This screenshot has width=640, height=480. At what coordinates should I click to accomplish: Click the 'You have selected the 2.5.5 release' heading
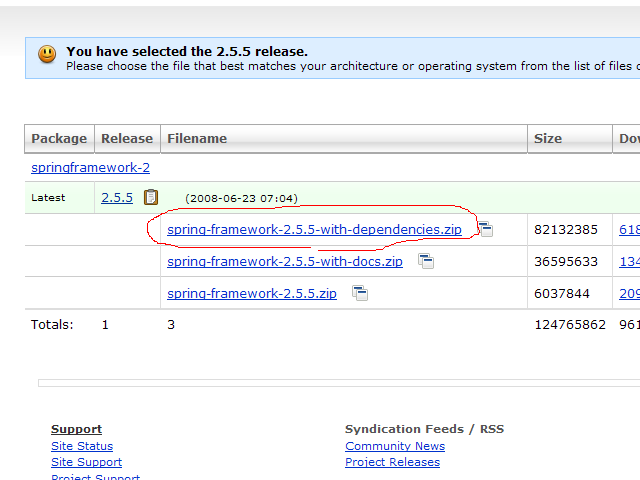pos(187,51)
